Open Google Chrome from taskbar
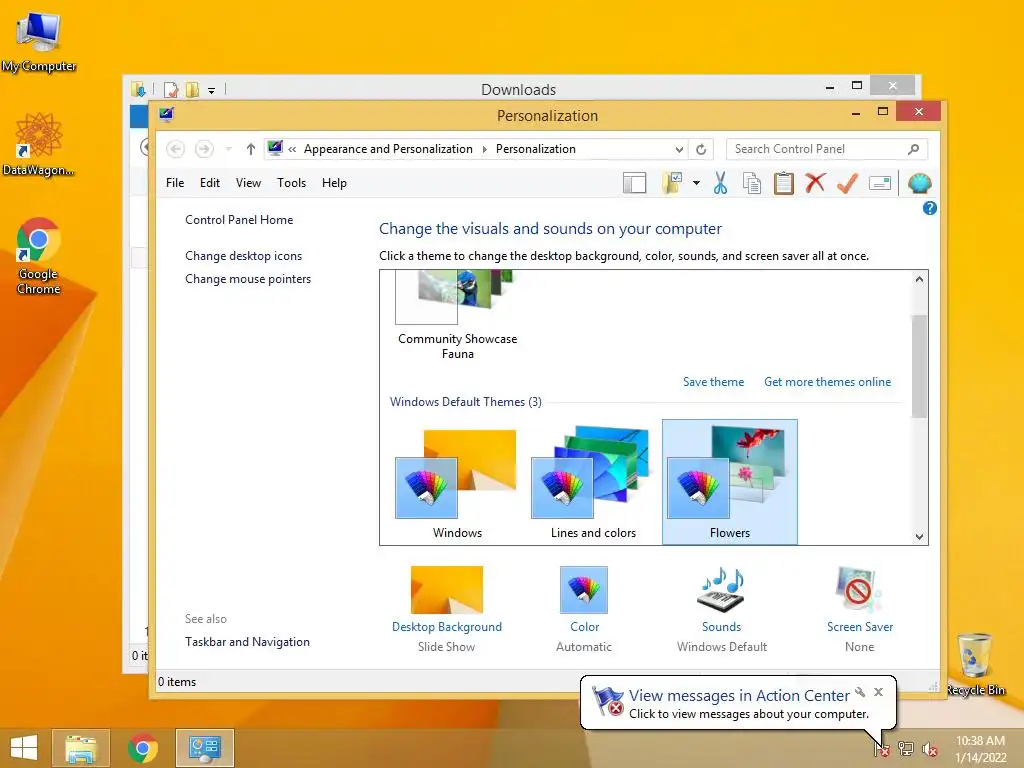The image size is (1024, 768). pyautogui.click(x=142, y=748)
